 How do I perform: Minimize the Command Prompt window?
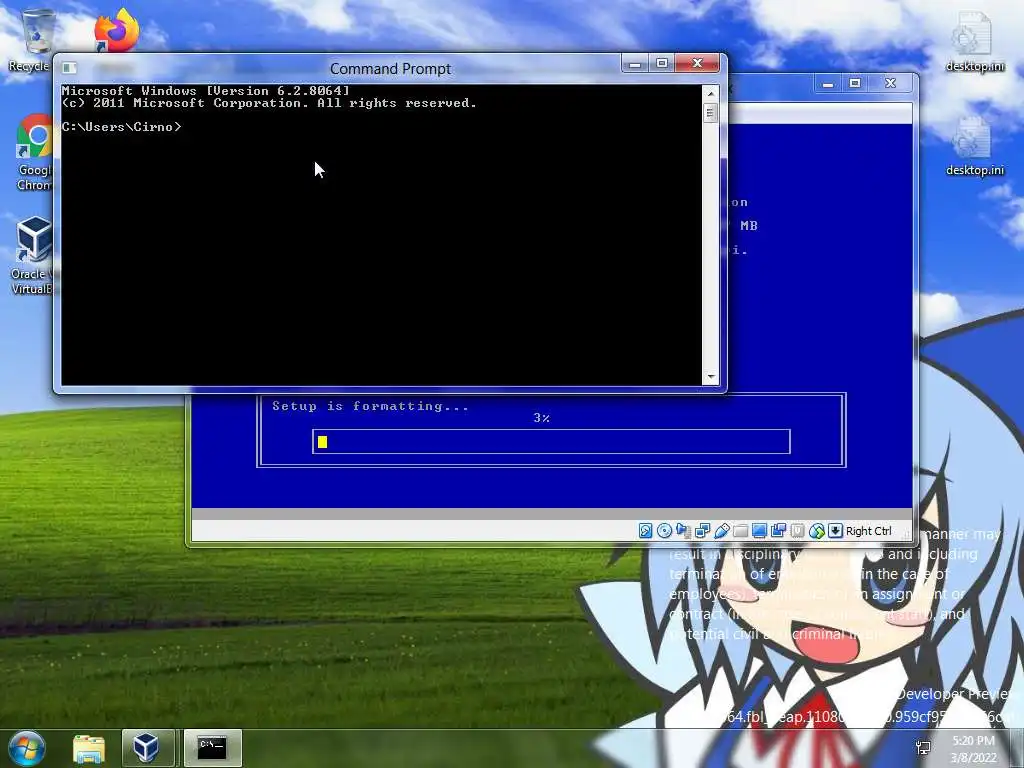(x=634, y=63)
